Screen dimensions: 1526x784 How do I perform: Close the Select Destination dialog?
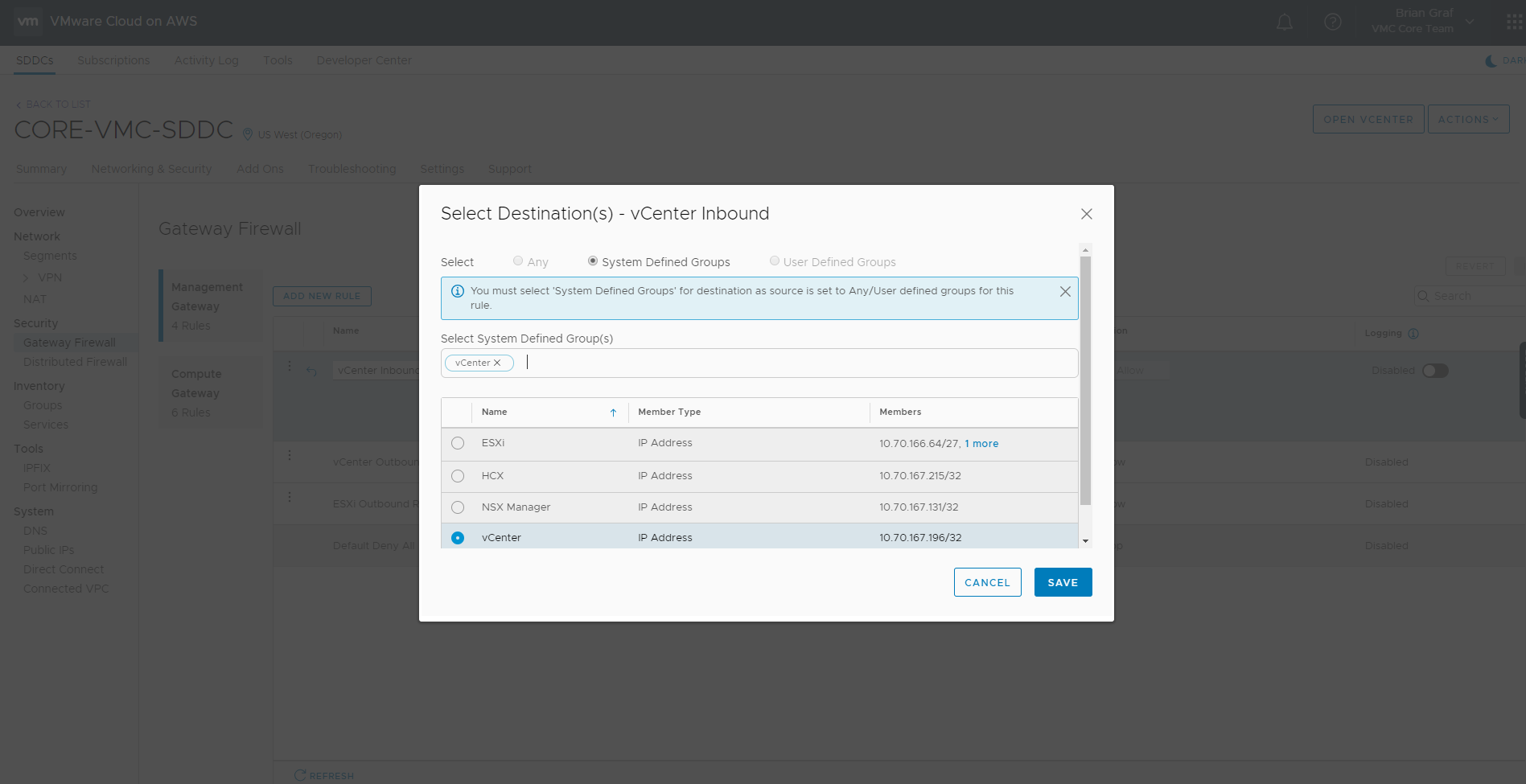click(1087, 214)
